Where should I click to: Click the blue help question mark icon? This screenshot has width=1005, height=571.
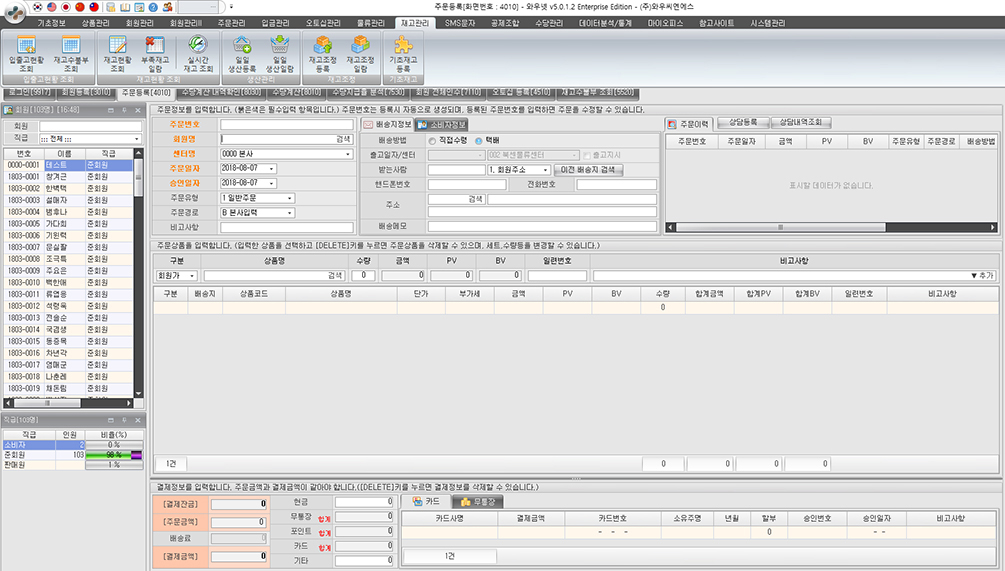(153, 7)
